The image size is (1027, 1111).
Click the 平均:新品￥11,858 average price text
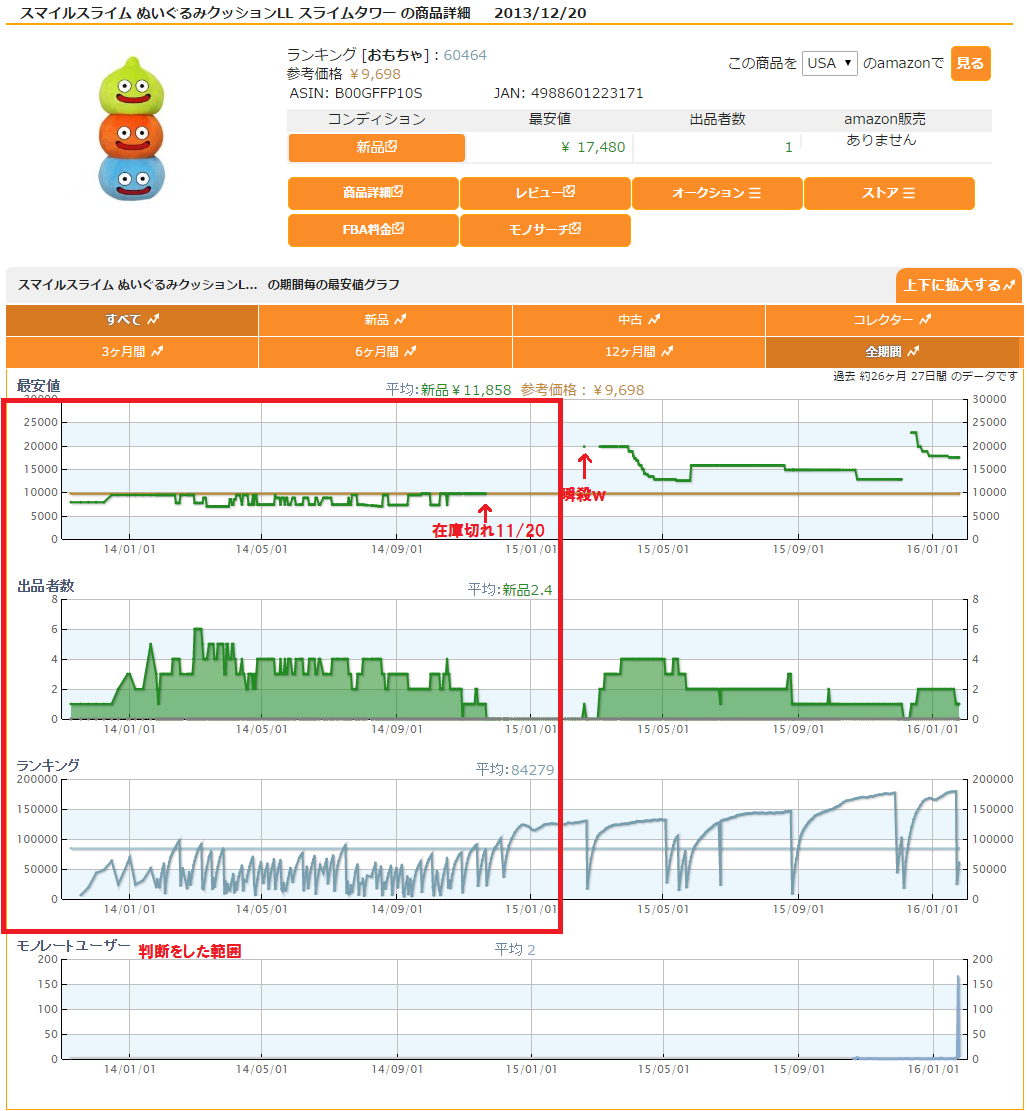coord(448,390)
